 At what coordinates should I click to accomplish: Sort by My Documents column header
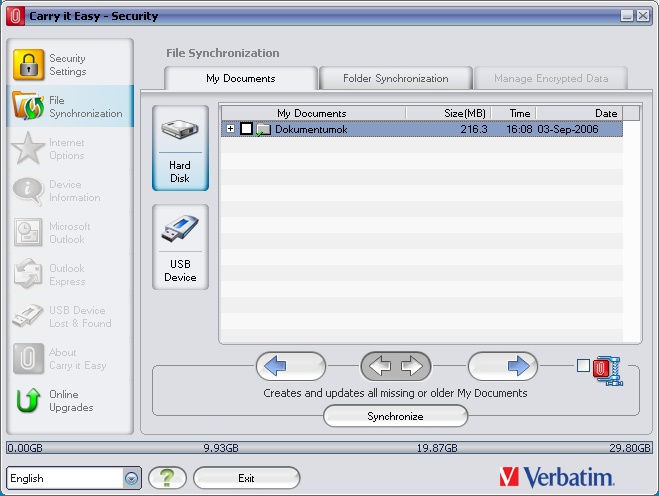[313, 113]
